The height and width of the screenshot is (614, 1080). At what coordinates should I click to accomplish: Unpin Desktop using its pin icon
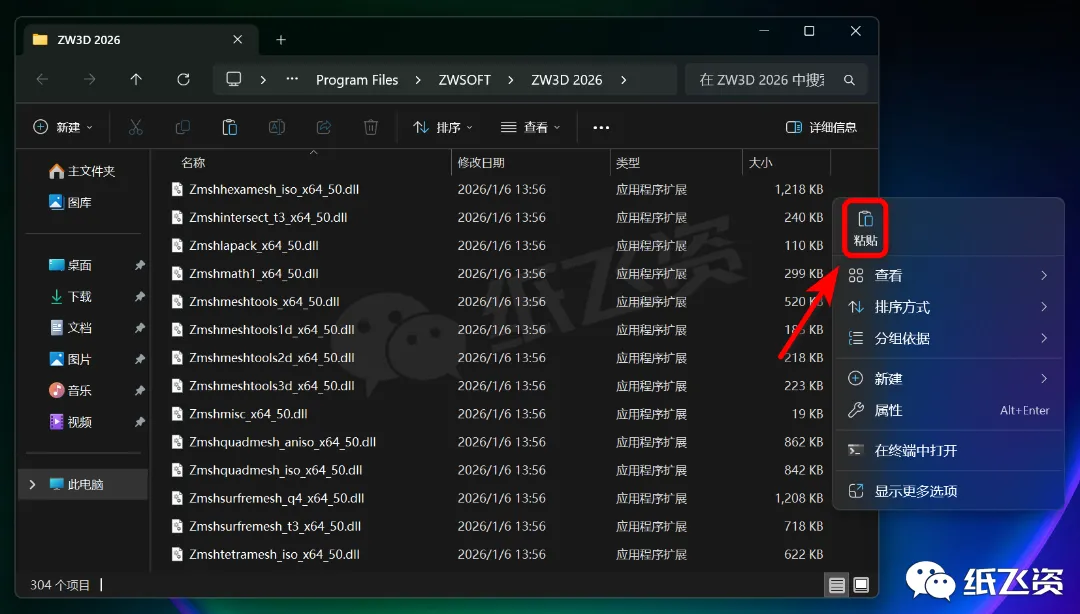click(x=140, y=265)
